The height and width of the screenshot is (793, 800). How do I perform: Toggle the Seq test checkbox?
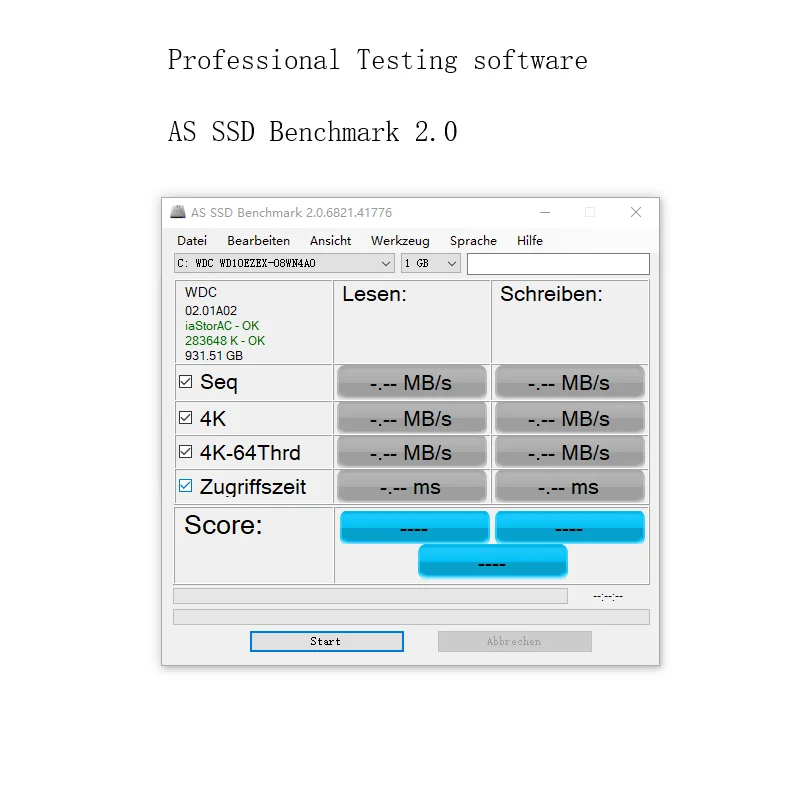pos(186,382)
